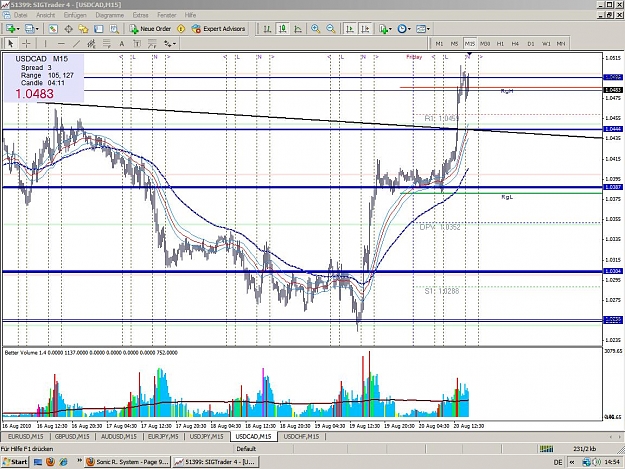625x469 pixels.
Task: Draw a vertical line tool
Action: pyautogui.click(x=45, y=43)
